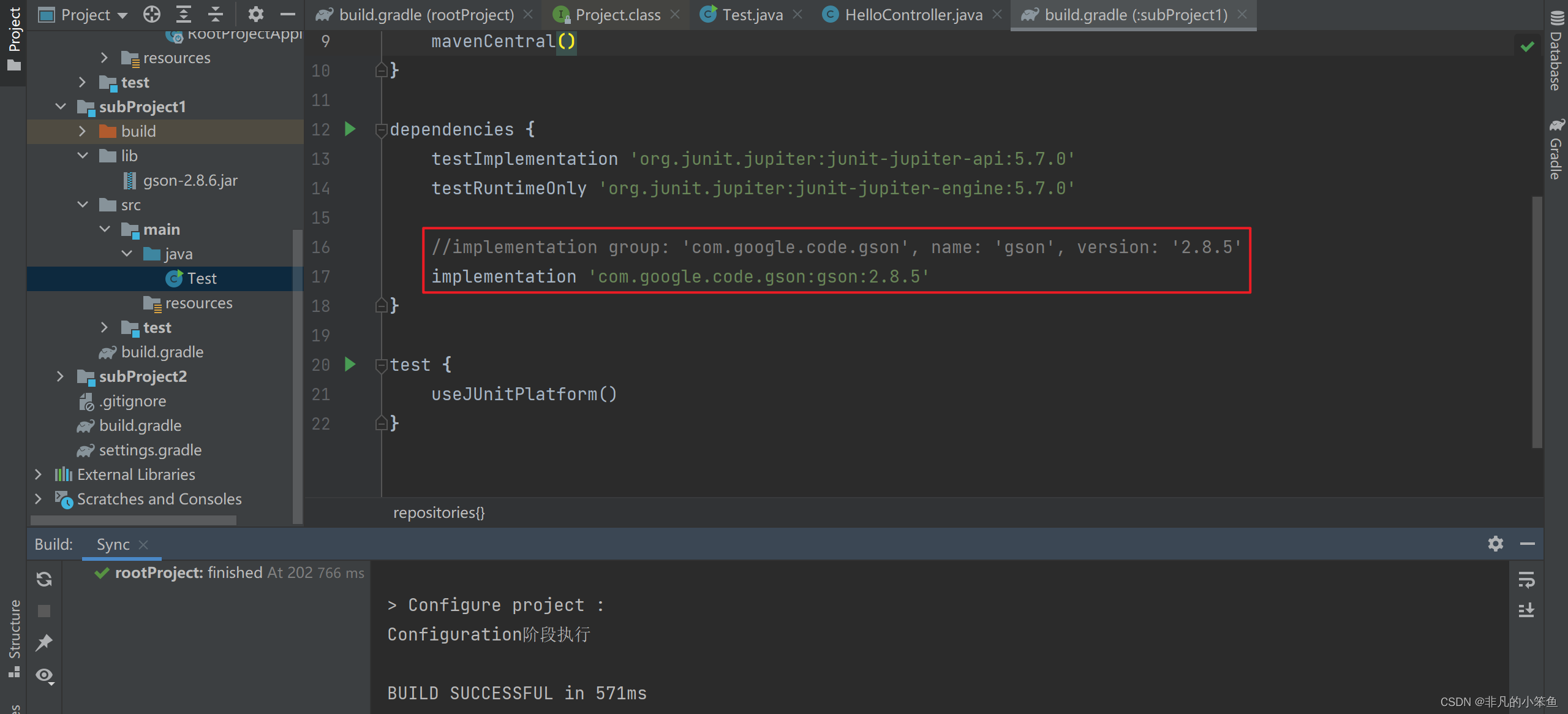The height and width of the screenshot is (714, 1568).
Task: Collapse the subProject1 lib folder
Action: [83, 156]
